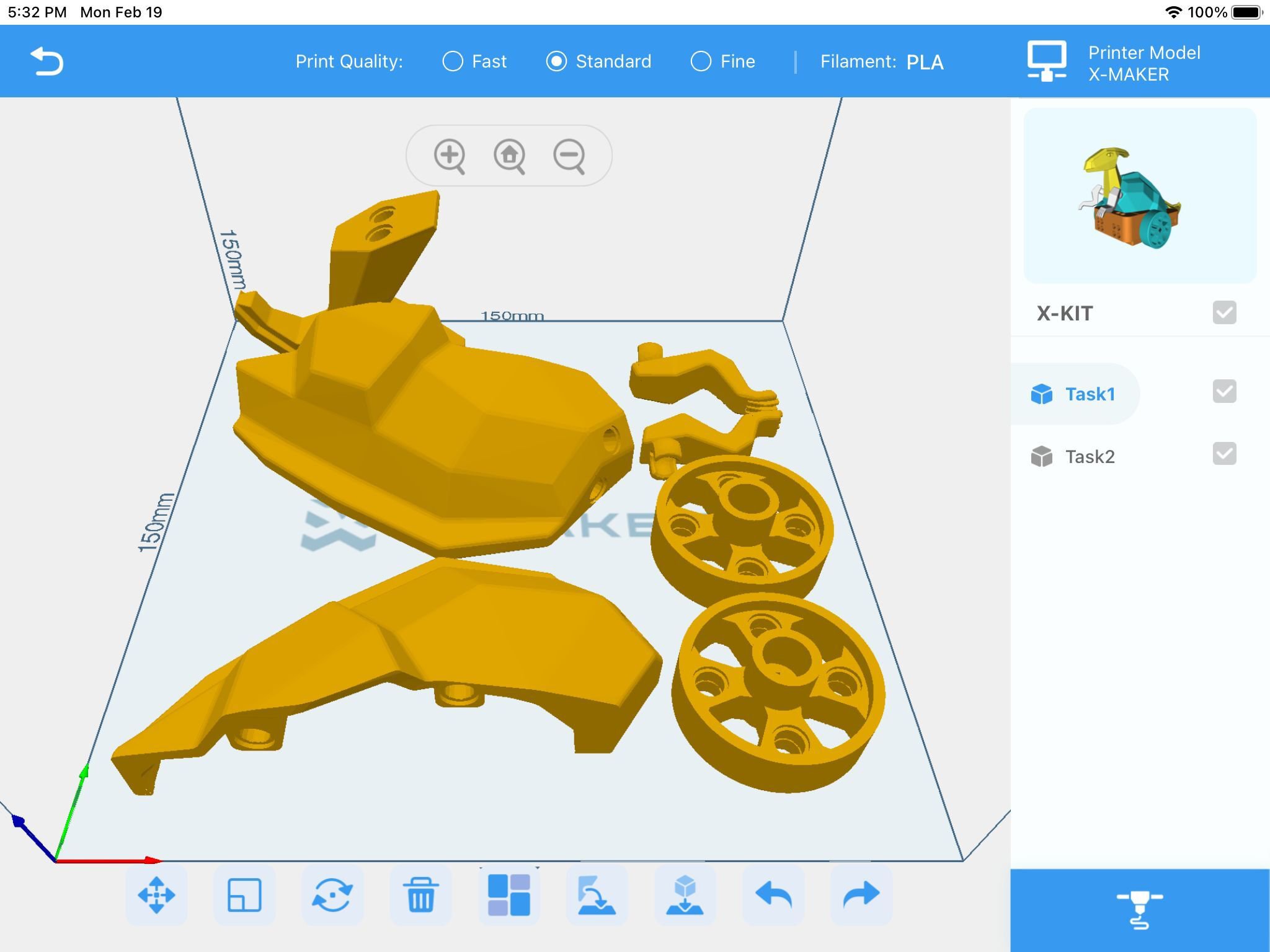Lay model flat on the plate

[x=597, y=895]
